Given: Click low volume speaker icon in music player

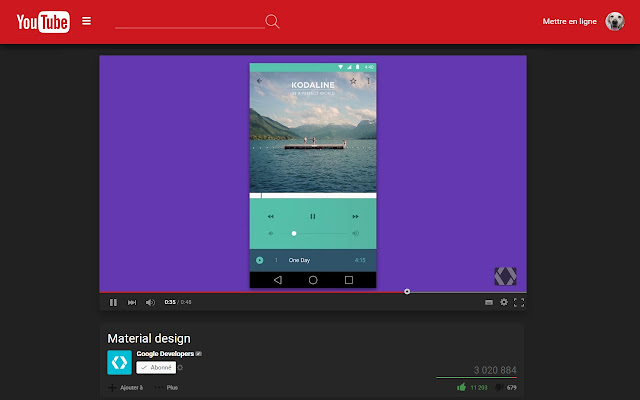Looking at the screenshot, I should pos(271,233).
